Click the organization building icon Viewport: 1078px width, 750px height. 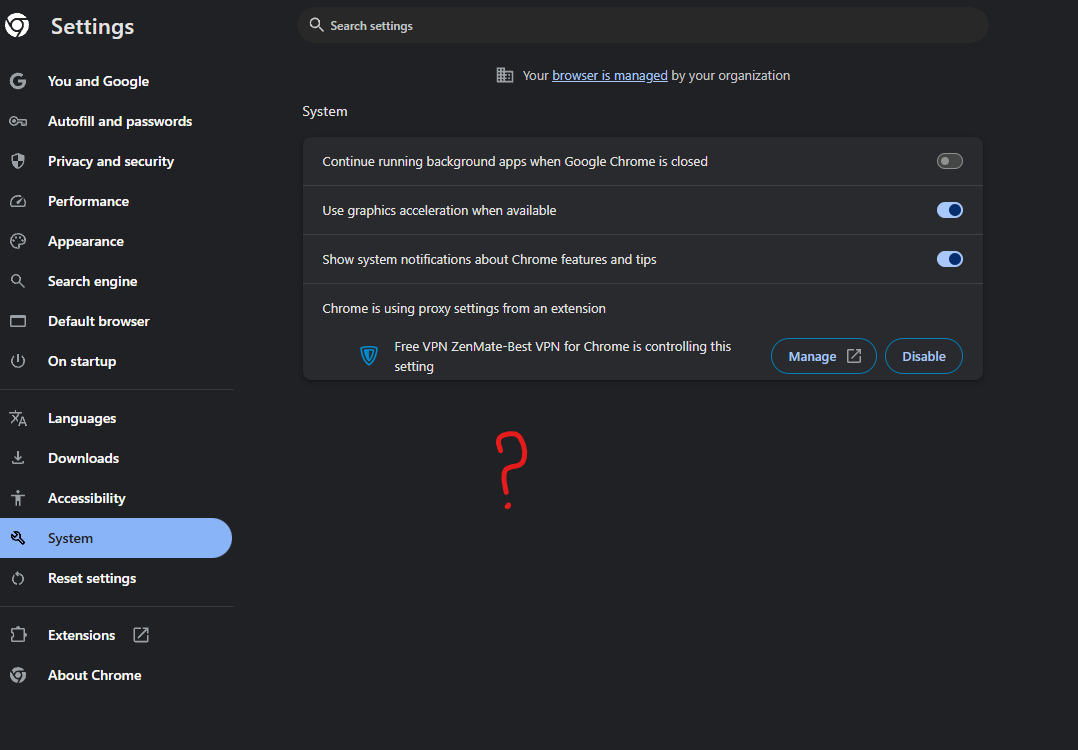[x=505, y=75]
